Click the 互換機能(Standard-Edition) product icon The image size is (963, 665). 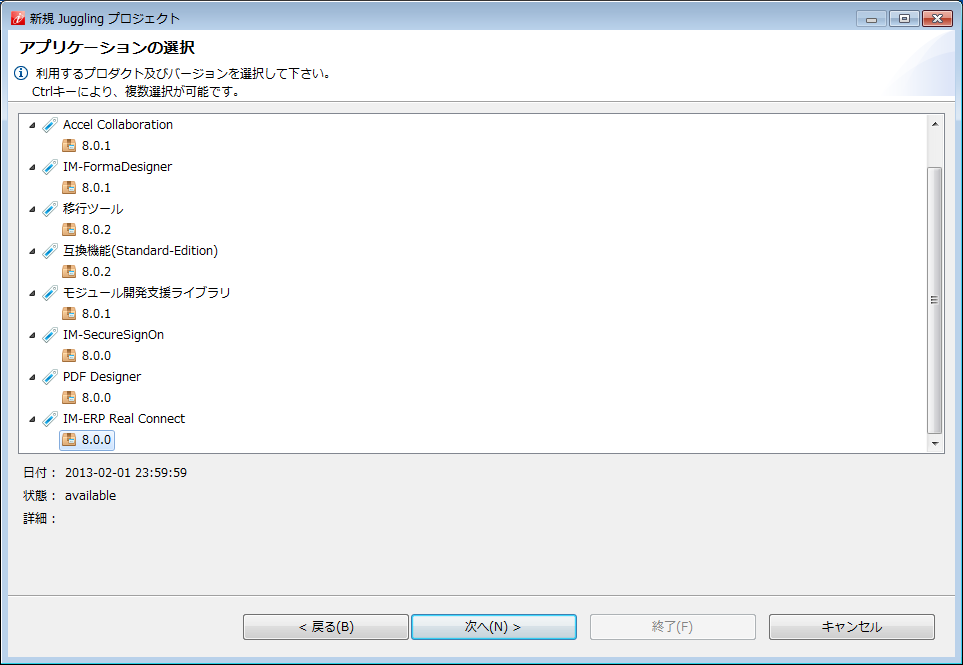(50, 251)
